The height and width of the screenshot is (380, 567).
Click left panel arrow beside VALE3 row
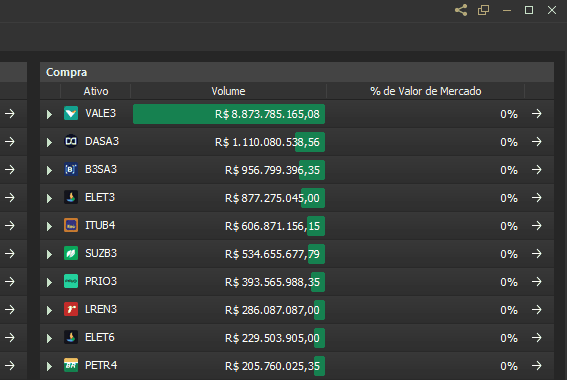(10, 114)
